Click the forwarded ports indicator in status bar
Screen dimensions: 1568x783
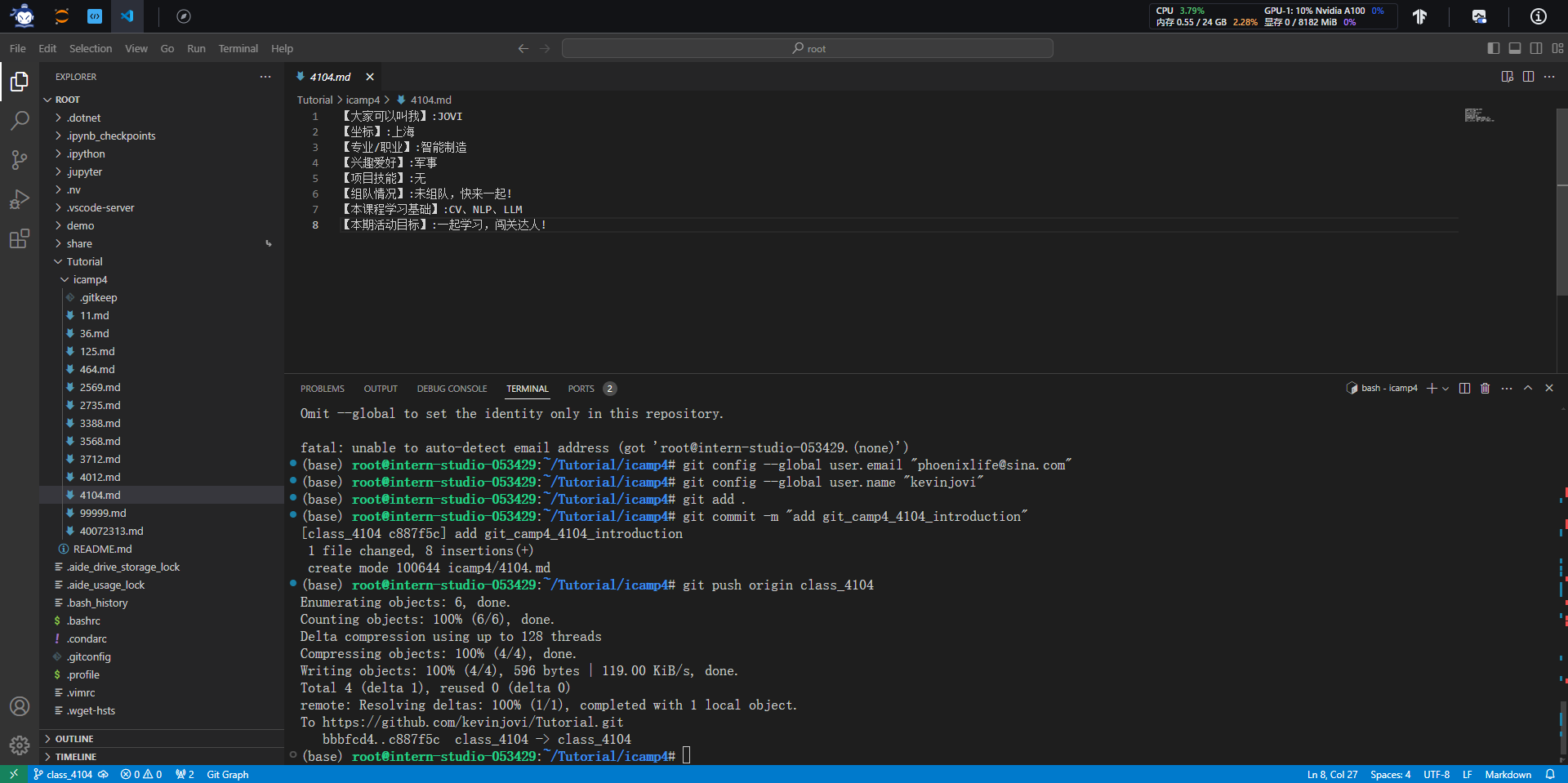[185, 774]
